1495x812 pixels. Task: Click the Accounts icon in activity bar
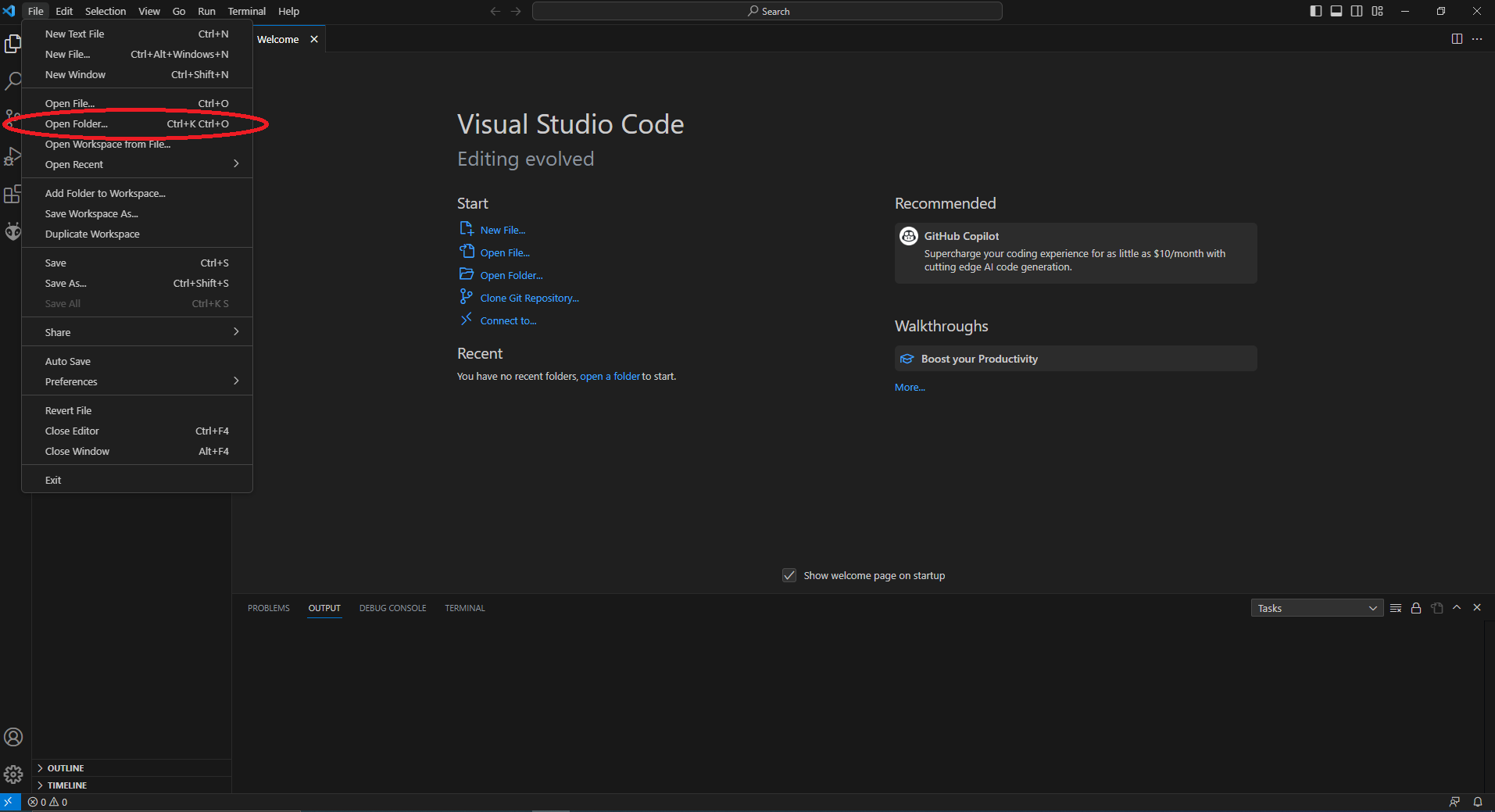(13, 737)
